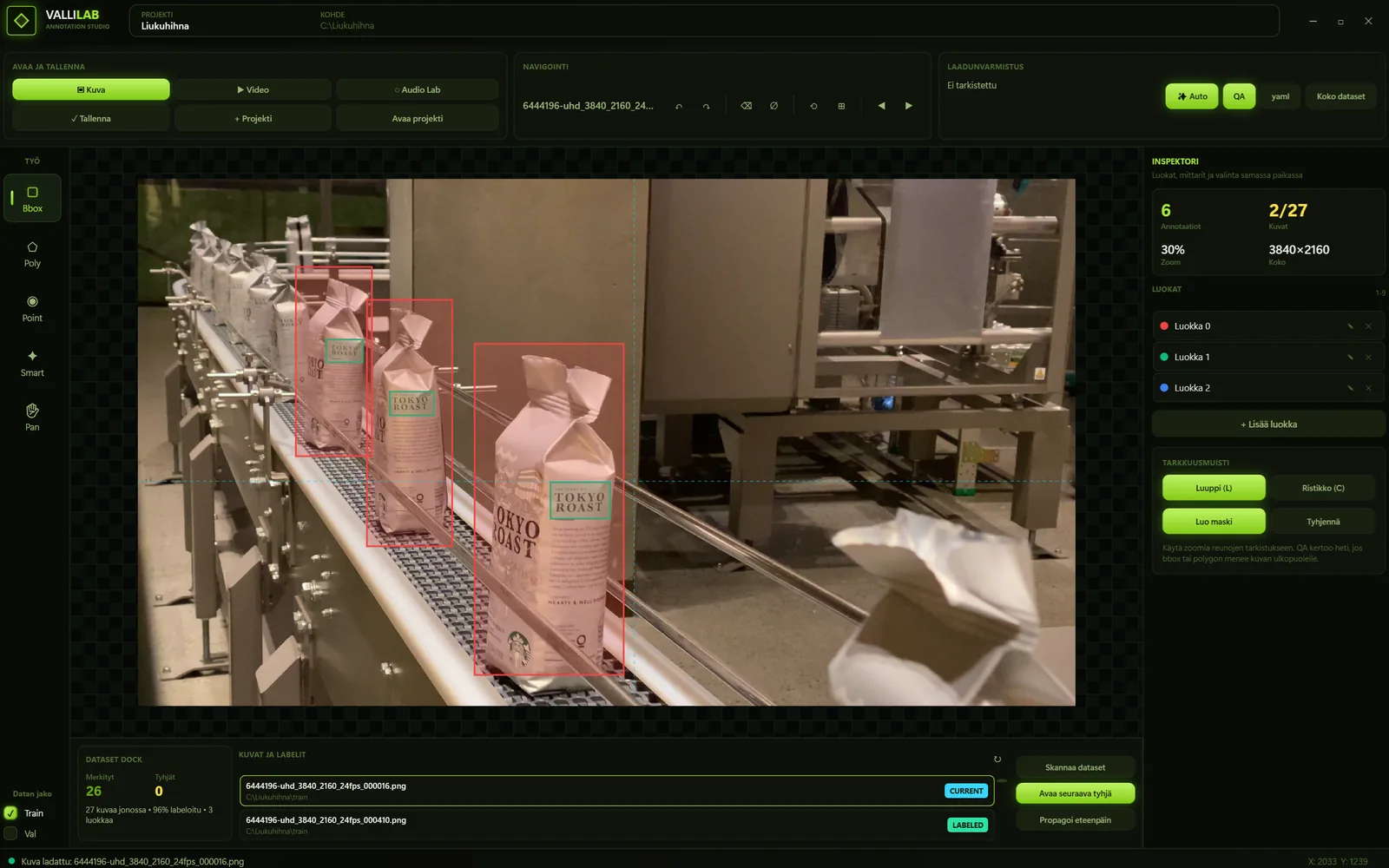
Task: Switch to the Pan hand tool
Action: click(x=32, y=418)
